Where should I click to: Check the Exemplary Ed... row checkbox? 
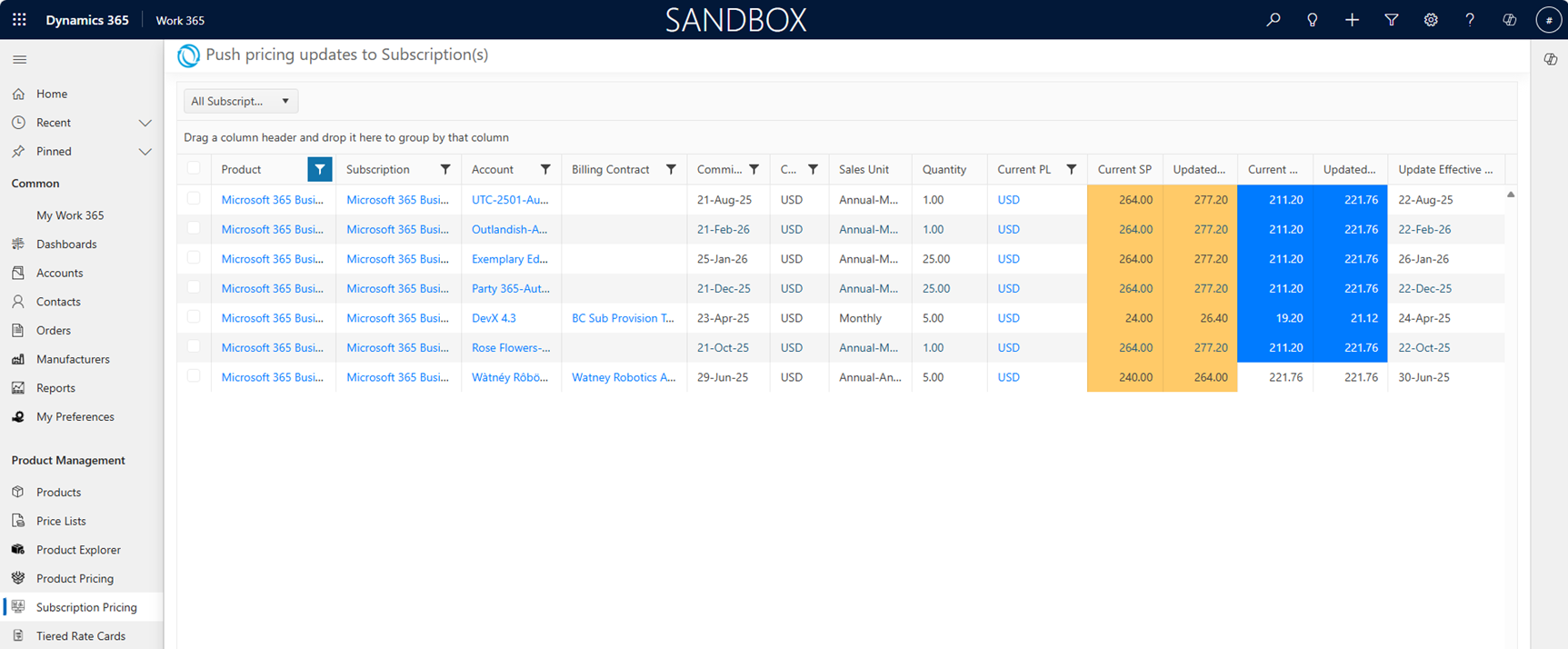pyautogui.click(x=194, y=258)
